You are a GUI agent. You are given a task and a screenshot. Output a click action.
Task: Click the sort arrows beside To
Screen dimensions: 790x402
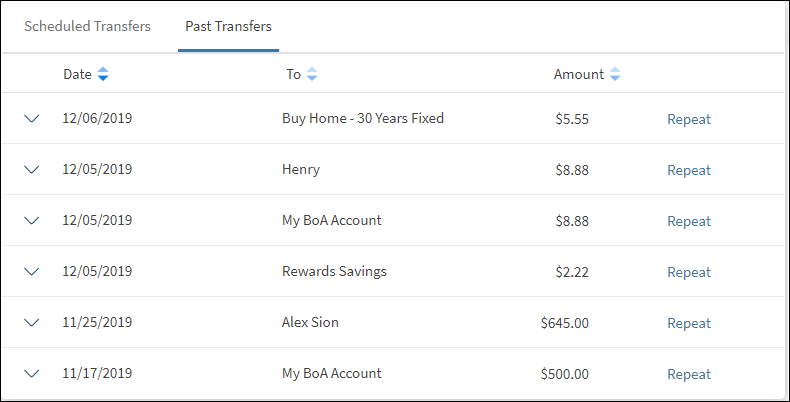point(312,74)
